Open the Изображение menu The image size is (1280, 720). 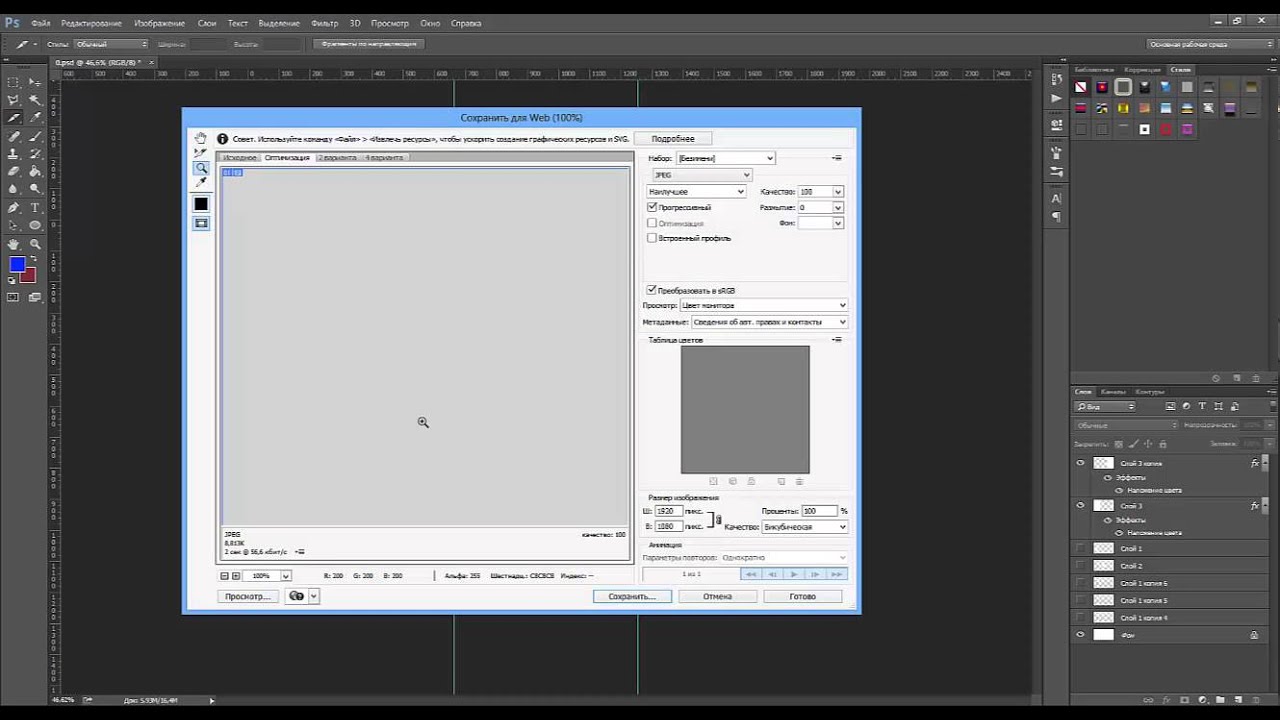point(159,23)
